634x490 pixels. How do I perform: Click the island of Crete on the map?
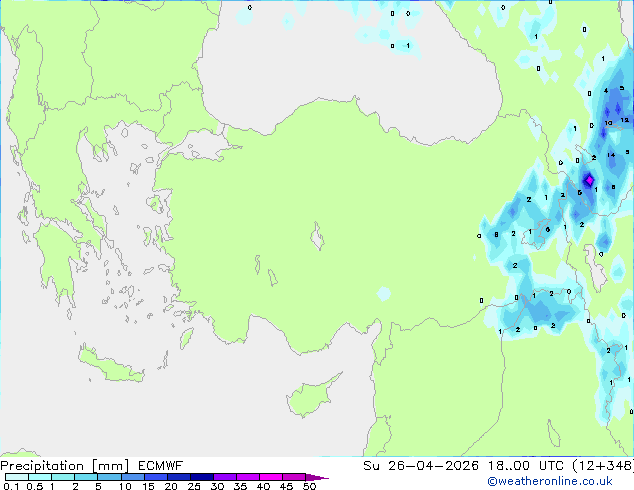pyautogui.click(x=110, y=365)
